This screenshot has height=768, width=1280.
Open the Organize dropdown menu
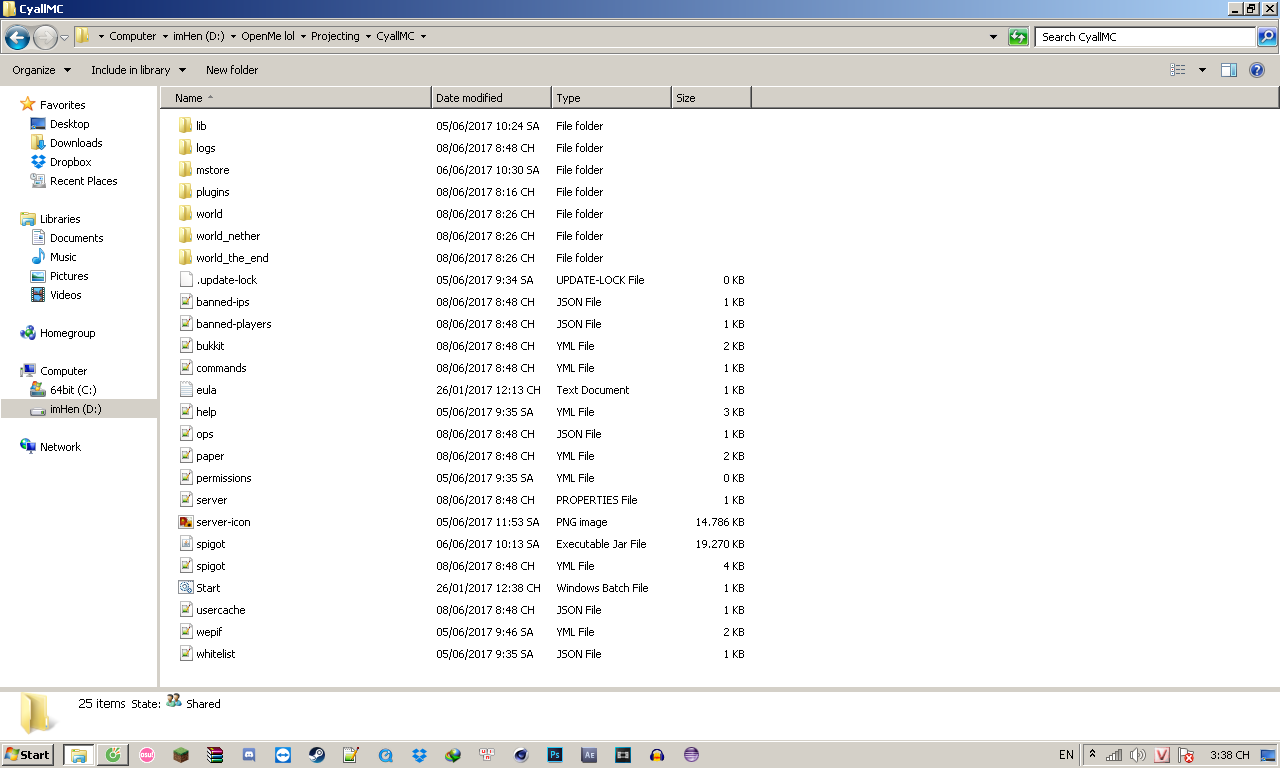click(42, 70)
